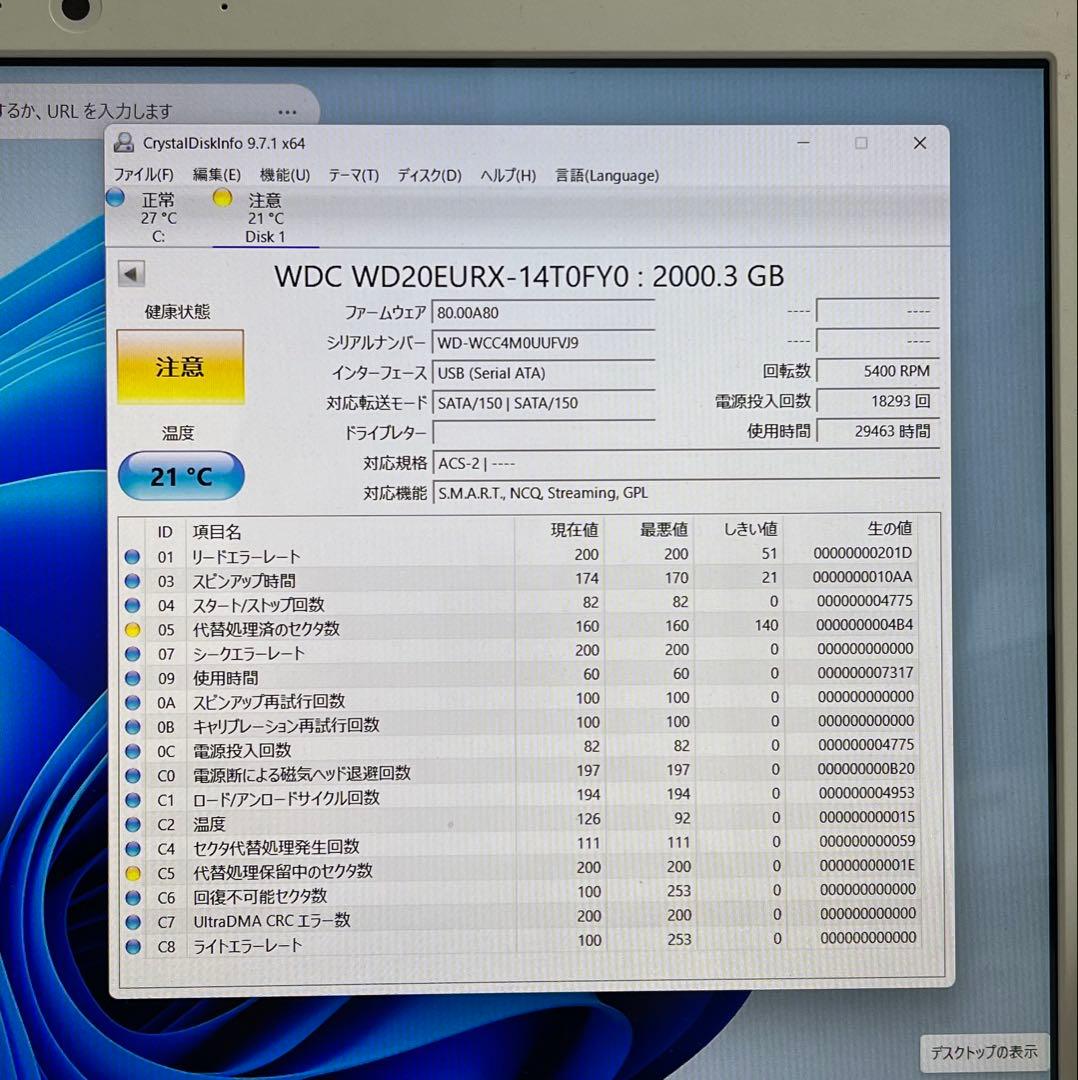Click the 現在値 column header
This screenshot has height=1080, width=1078.
click(x=574, y=530)
